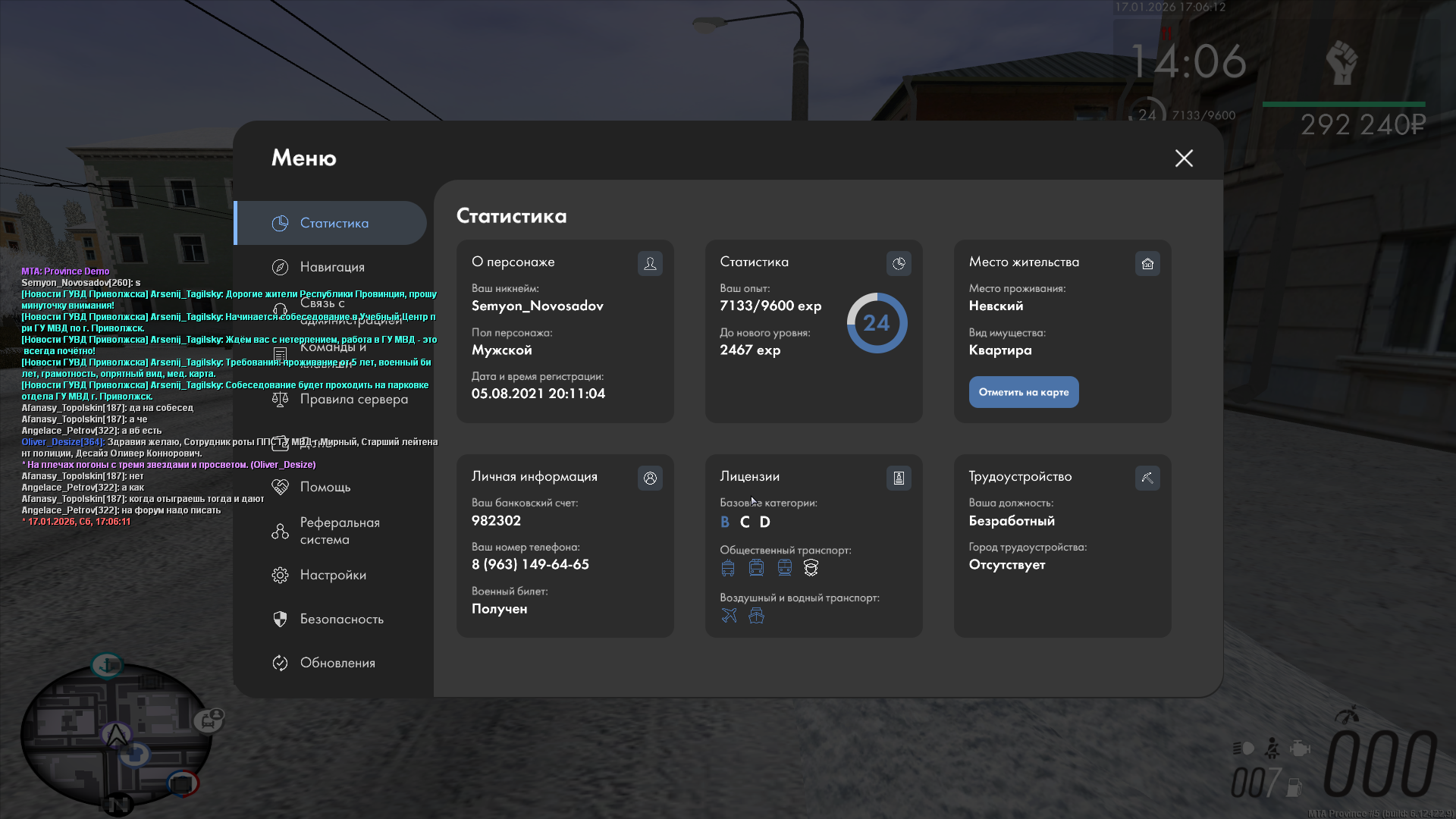Click the first bus license icon
Viewport: 1456px width, 819px height.
click(x=728, y=568)
